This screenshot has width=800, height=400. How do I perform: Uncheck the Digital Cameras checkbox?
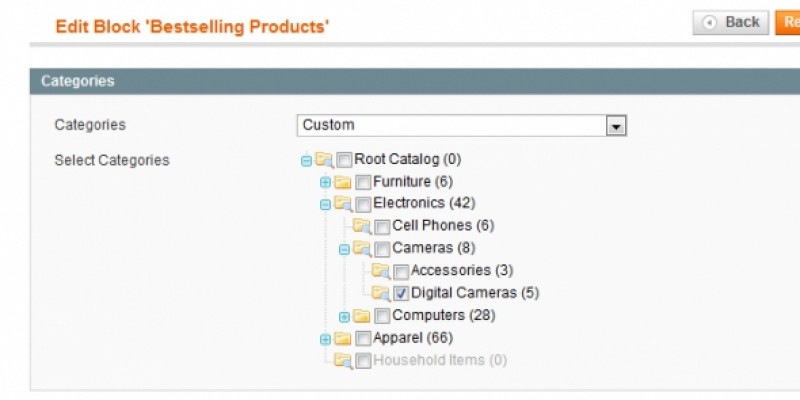(x=401, y=294)
